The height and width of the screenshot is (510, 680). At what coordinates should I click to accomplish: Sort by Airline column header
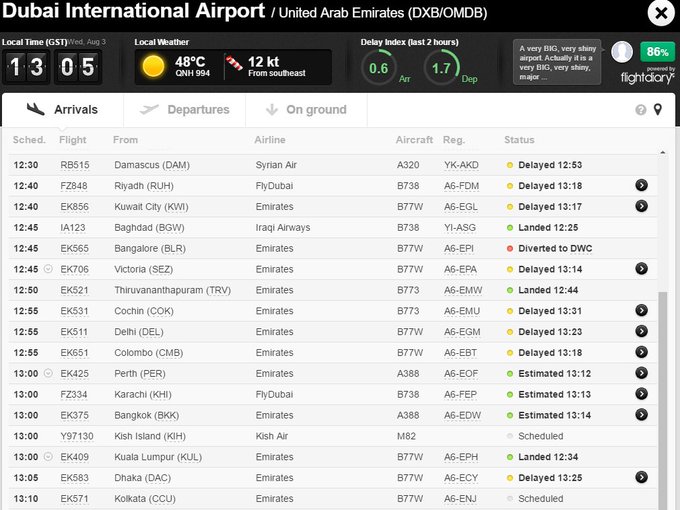coord(270,140)
